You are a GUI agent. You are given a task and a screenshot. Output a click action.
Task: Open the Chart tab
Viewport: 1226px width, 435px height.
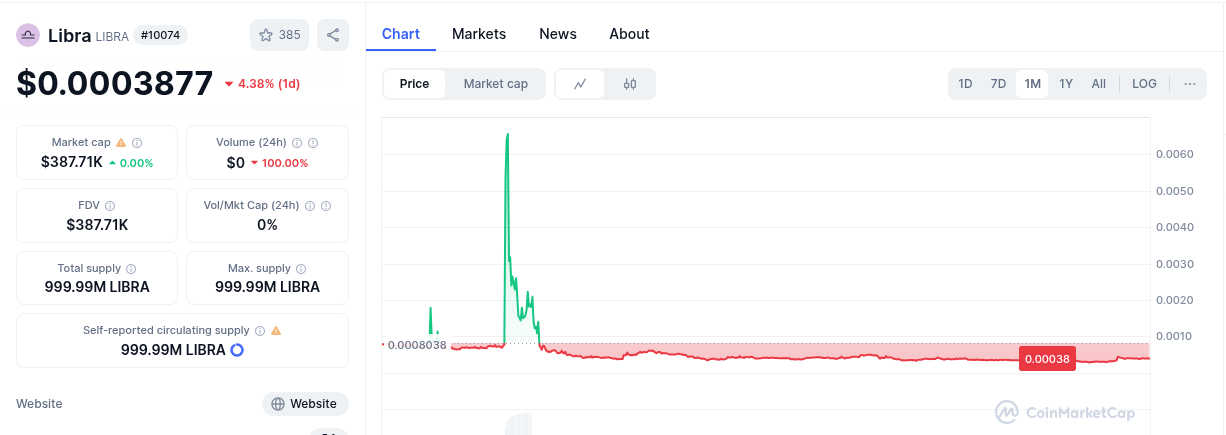pyautogui.click(x=401, y=34)
